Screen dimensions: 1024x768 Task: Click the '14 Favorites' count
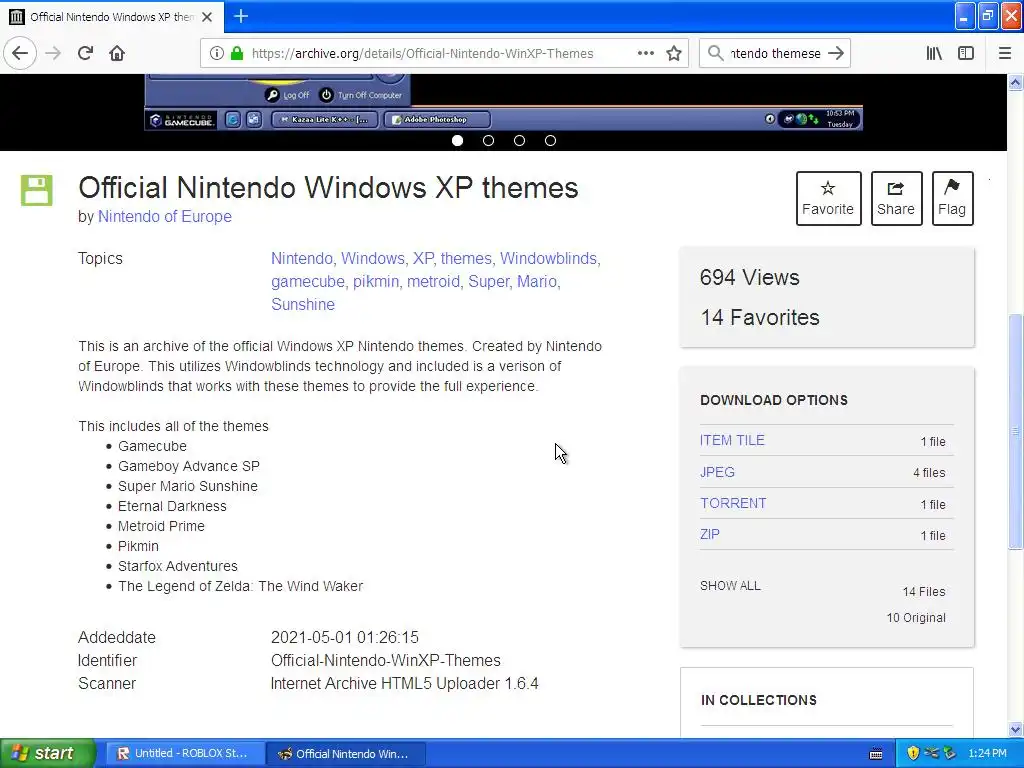pos(760,317)
